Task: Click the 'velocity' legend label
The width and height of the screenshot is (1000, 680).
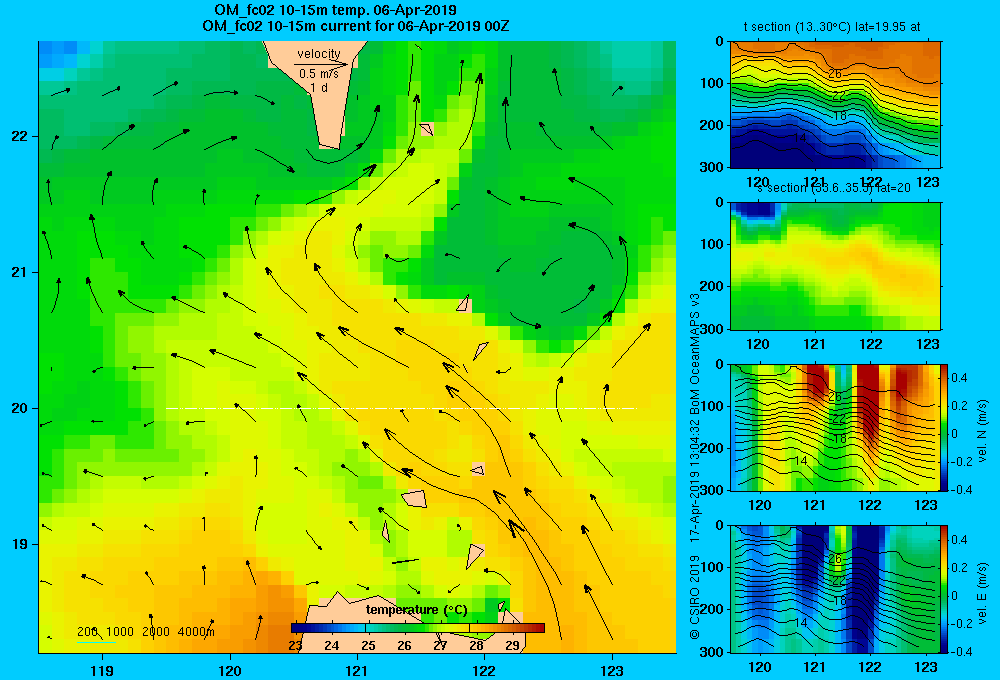Action: pyautogui.click(x=319, y=54)
